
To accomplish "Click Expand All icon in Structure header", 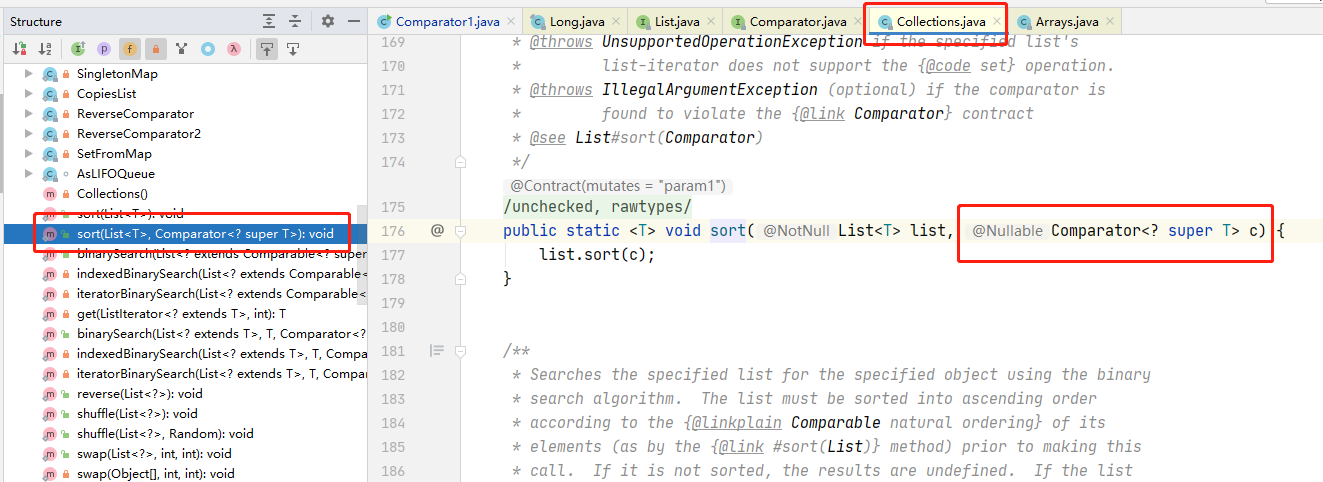I will pyautogui.click(x=269, y=21).
